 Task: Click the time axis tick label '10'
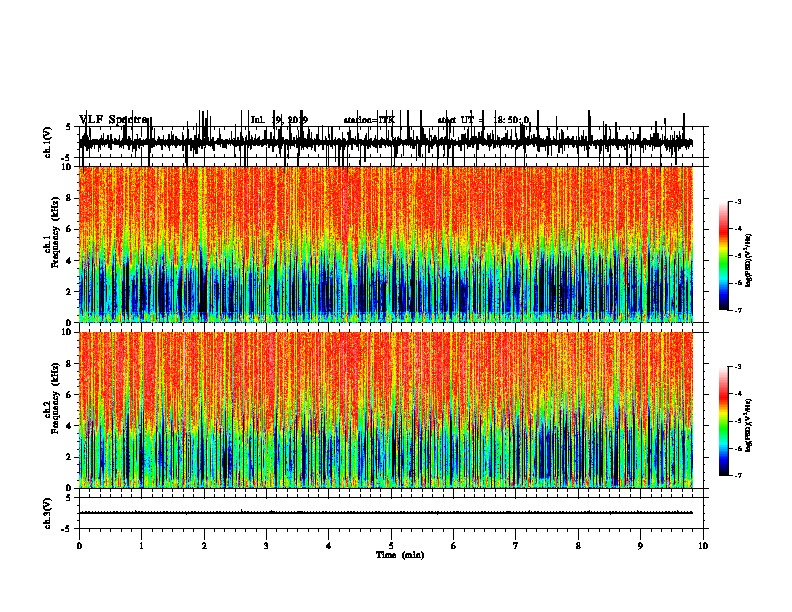[703, 546]
